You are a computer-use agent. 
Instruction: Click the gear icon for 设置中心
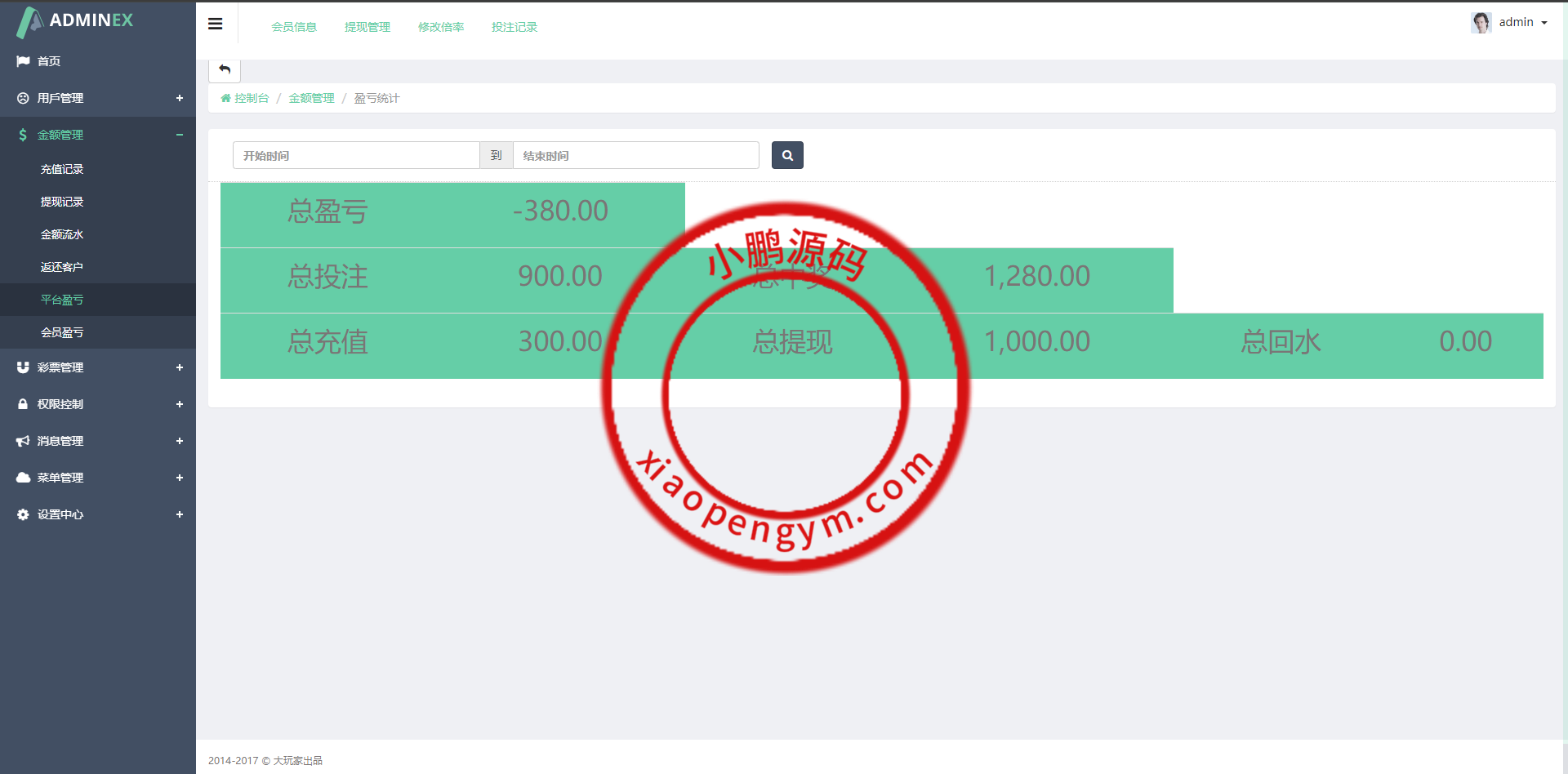coord(23,514)
